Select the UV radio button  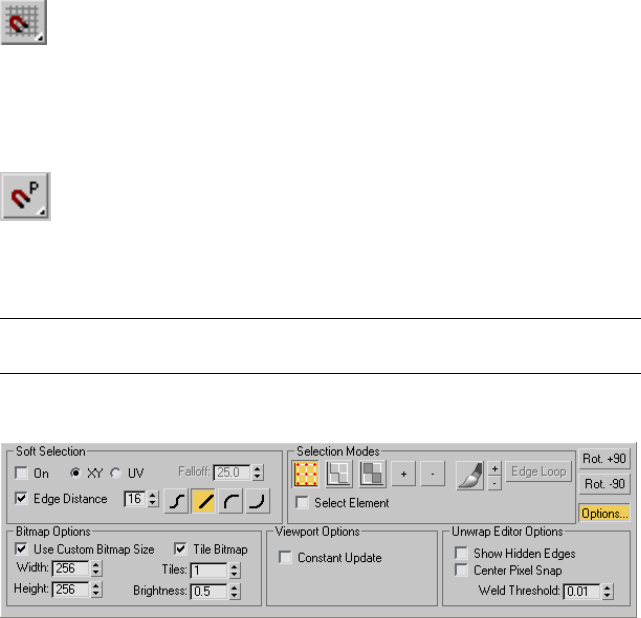pos(116,473)
